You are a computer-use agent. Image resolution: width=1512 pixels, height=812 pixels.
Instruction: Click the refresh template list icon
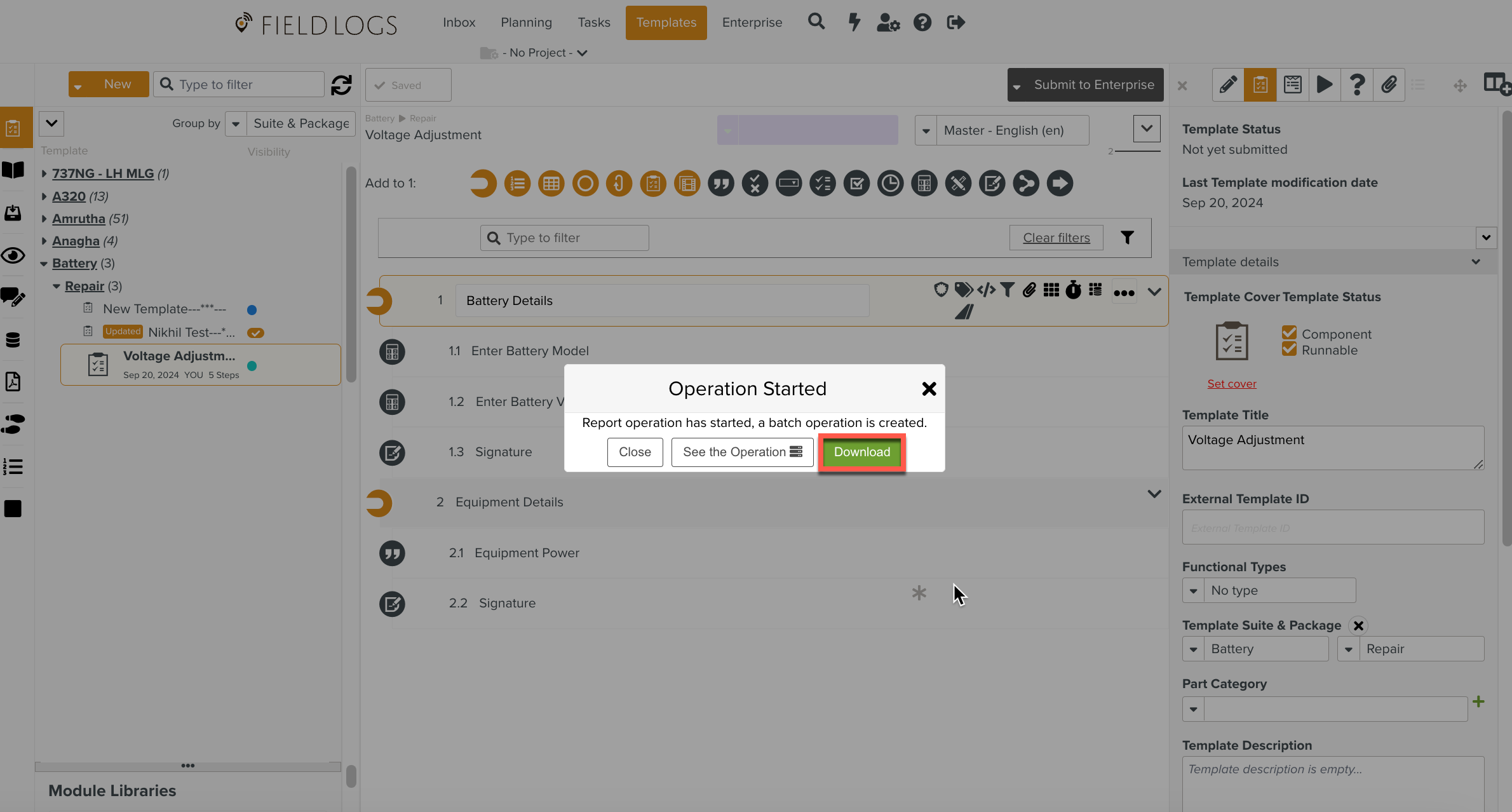341,85
